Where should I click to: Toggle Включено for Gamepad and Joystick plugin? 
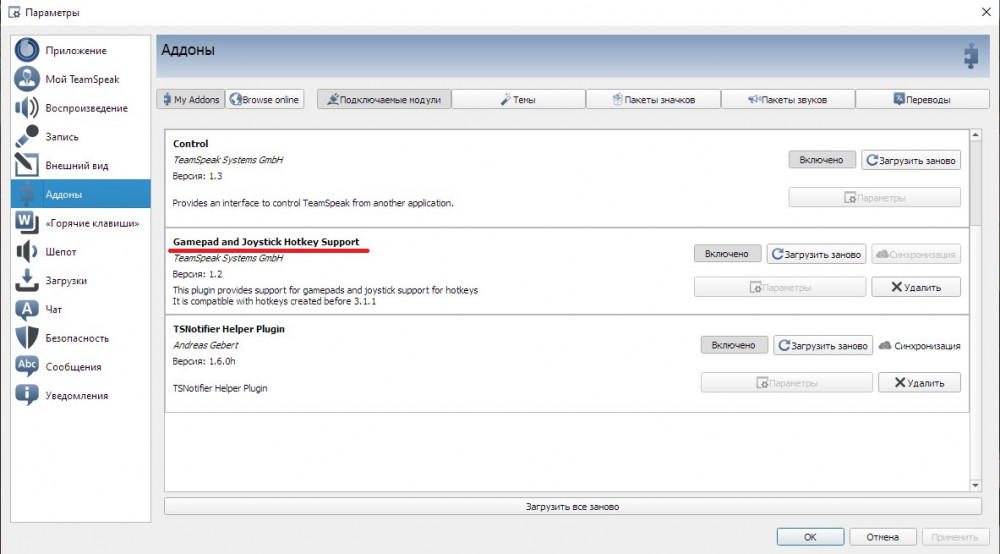click(x=727, y=254)
